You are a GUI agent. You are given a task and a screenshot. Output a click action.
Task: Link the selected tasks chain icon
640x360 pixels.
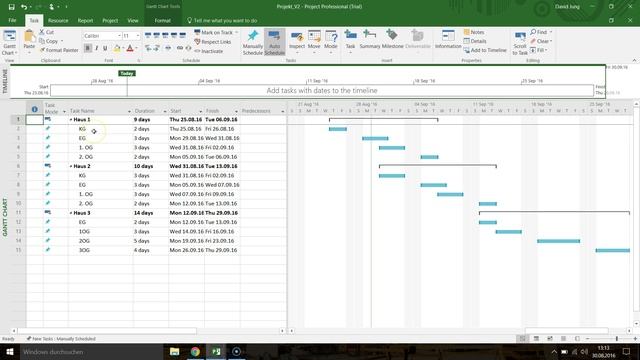[180, 48]
